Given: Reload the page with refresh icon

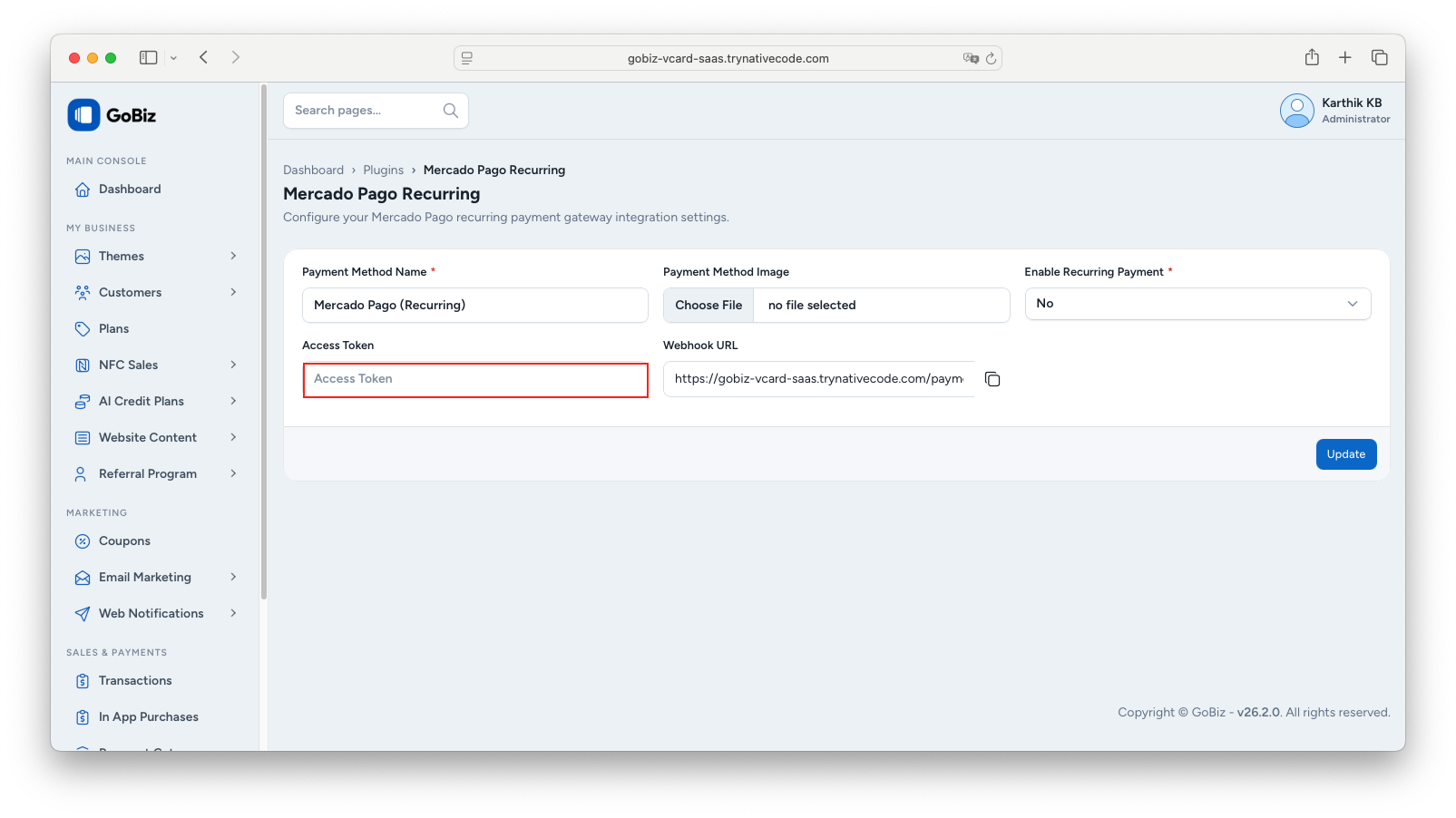Looking at the screenshot, I should (991, 58).
